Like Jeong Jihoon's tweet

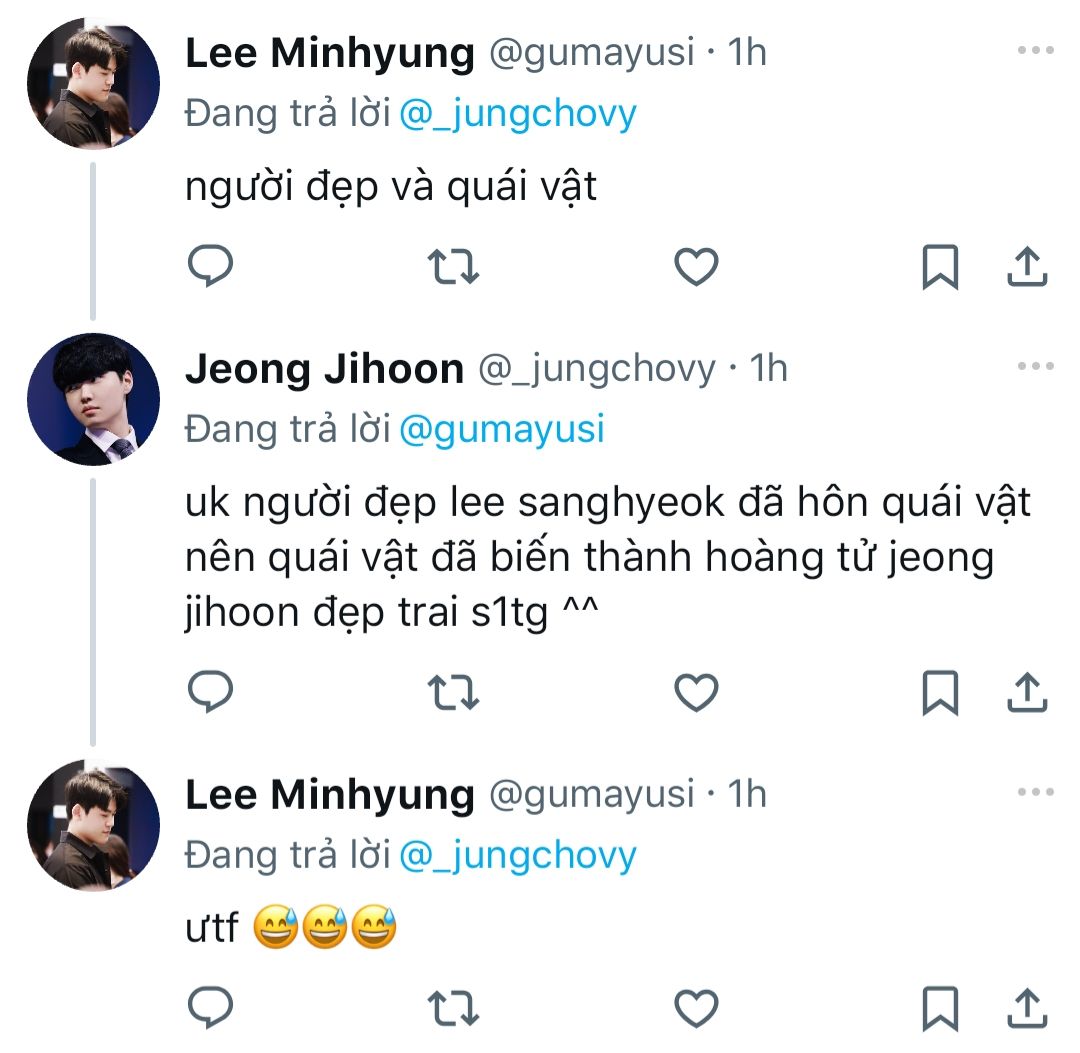696,692
